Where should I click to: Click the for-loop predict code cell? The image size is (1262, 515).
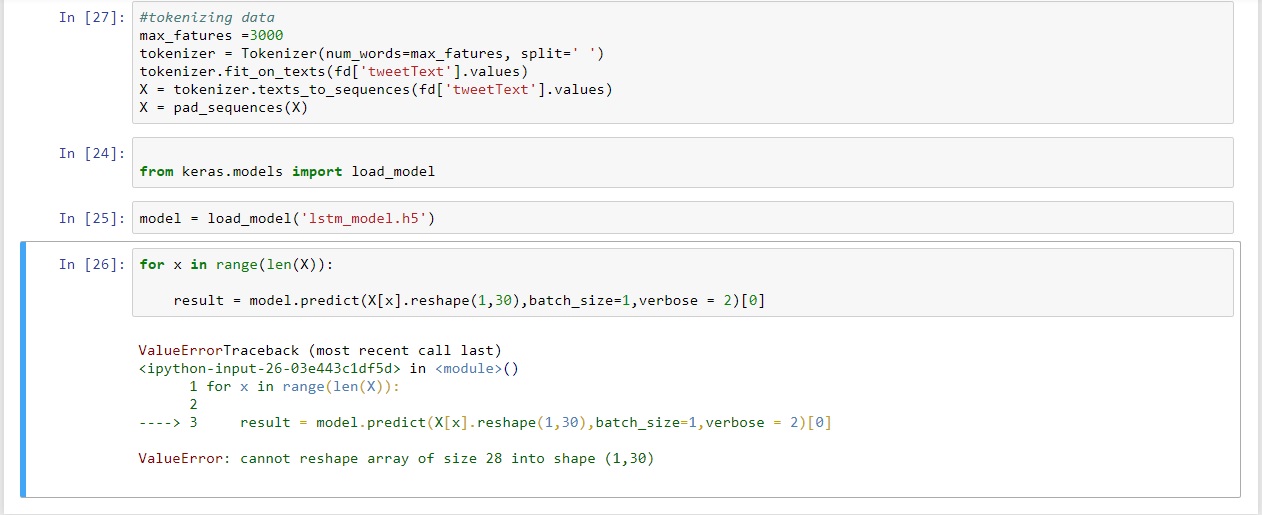click(x=682, y=282)
